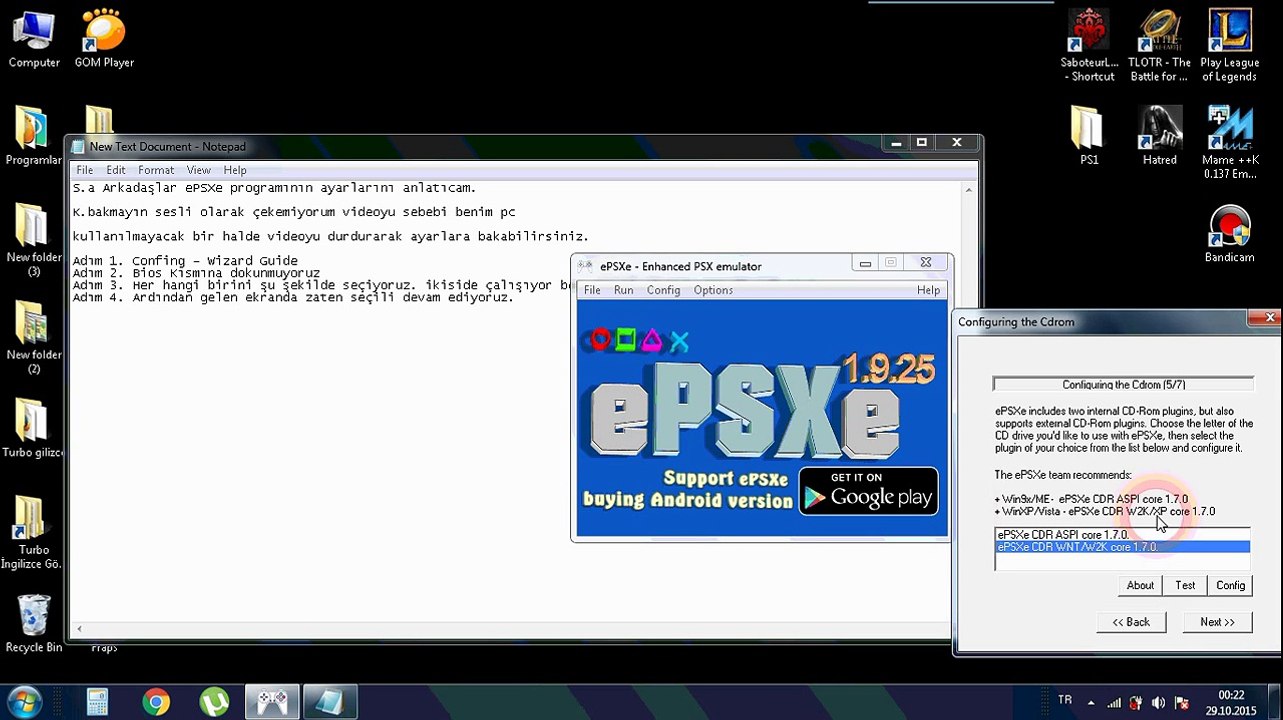Open Notepad View menu
Screen dimensions: 1283x720
tap(198, 170)
